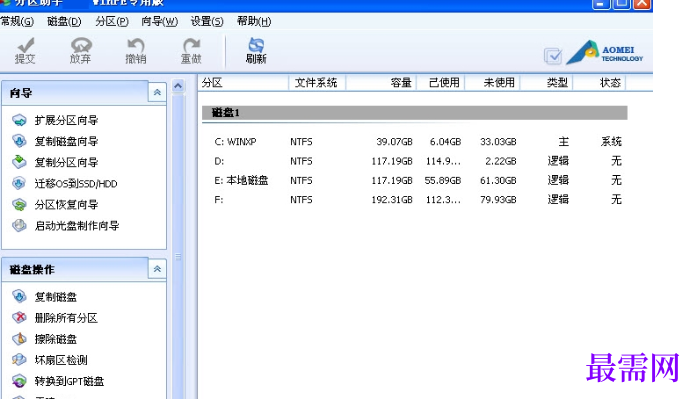Viewport: 698px width, 399px height.
Task: Click the 删除所有分区 red X icon
Action: pos(20,318)
